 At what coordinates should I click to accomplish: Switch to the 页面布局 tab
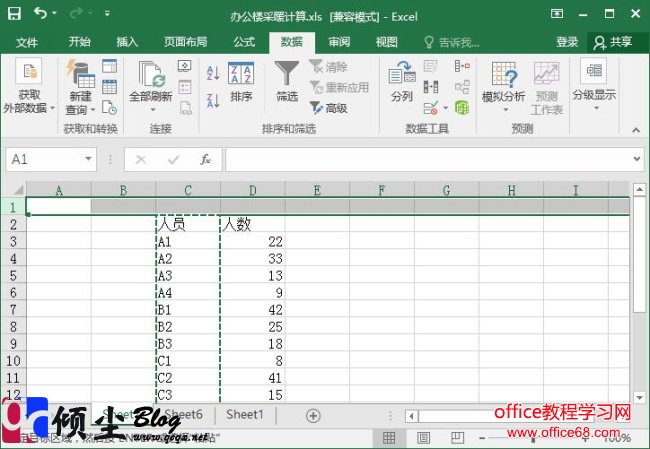click(185, 42)
